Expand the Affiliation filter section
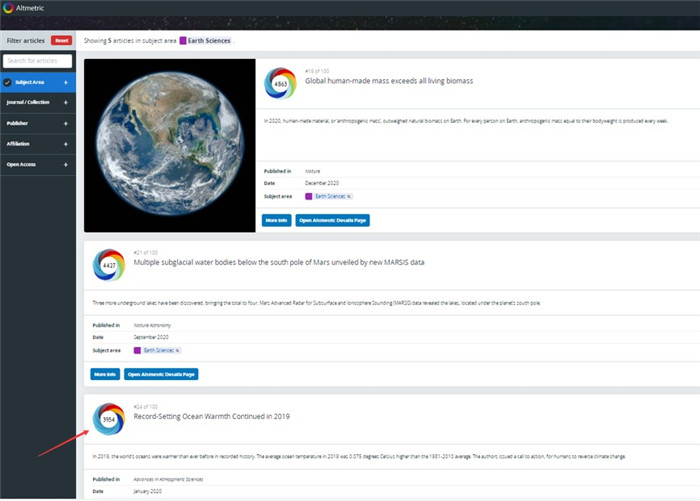The image size is (700, 501). (x=66, y=144)
